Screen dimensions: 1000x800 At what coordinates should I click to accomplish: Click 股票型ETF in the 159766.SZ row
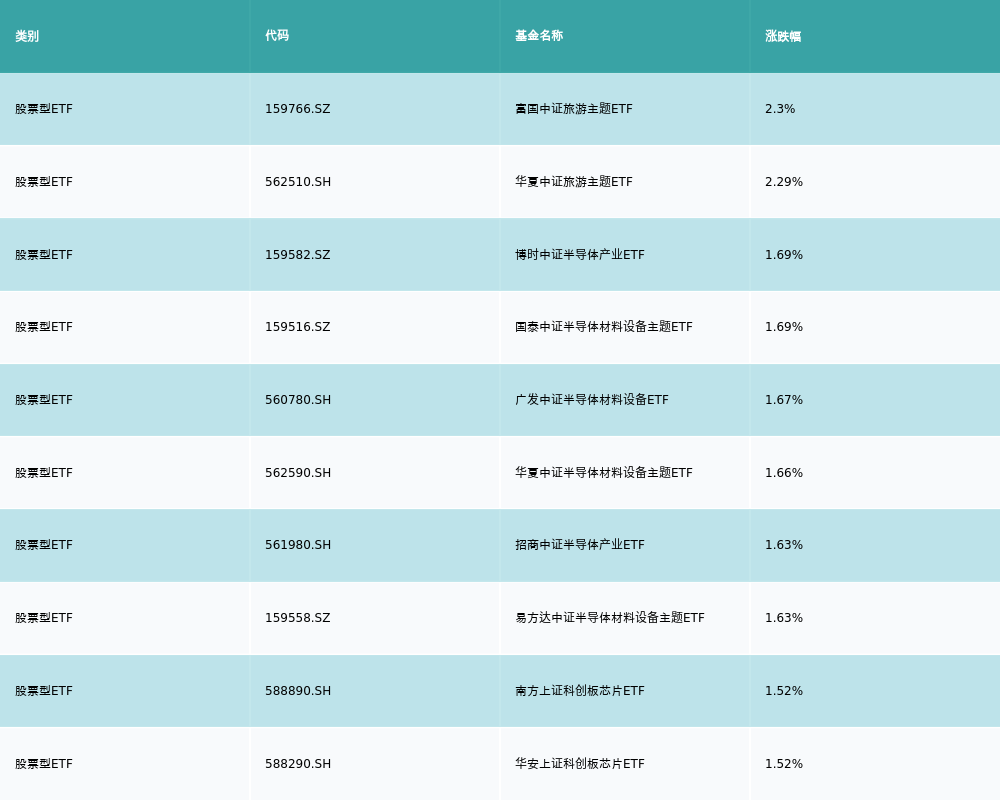[44, 109]
